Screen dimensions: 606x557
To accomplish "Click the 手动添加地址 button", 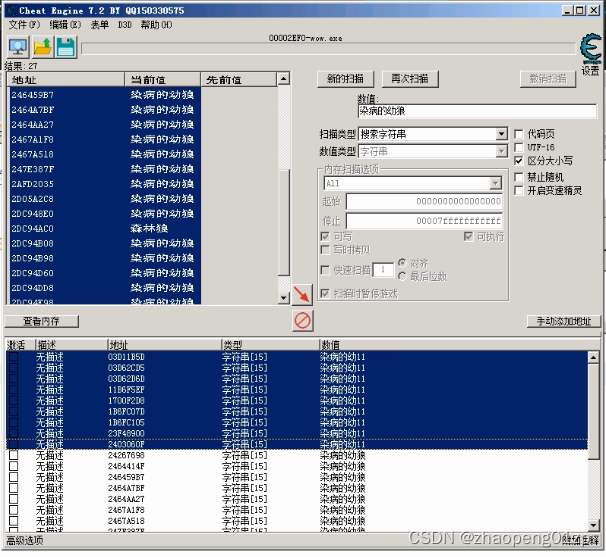I will [563, 321].
